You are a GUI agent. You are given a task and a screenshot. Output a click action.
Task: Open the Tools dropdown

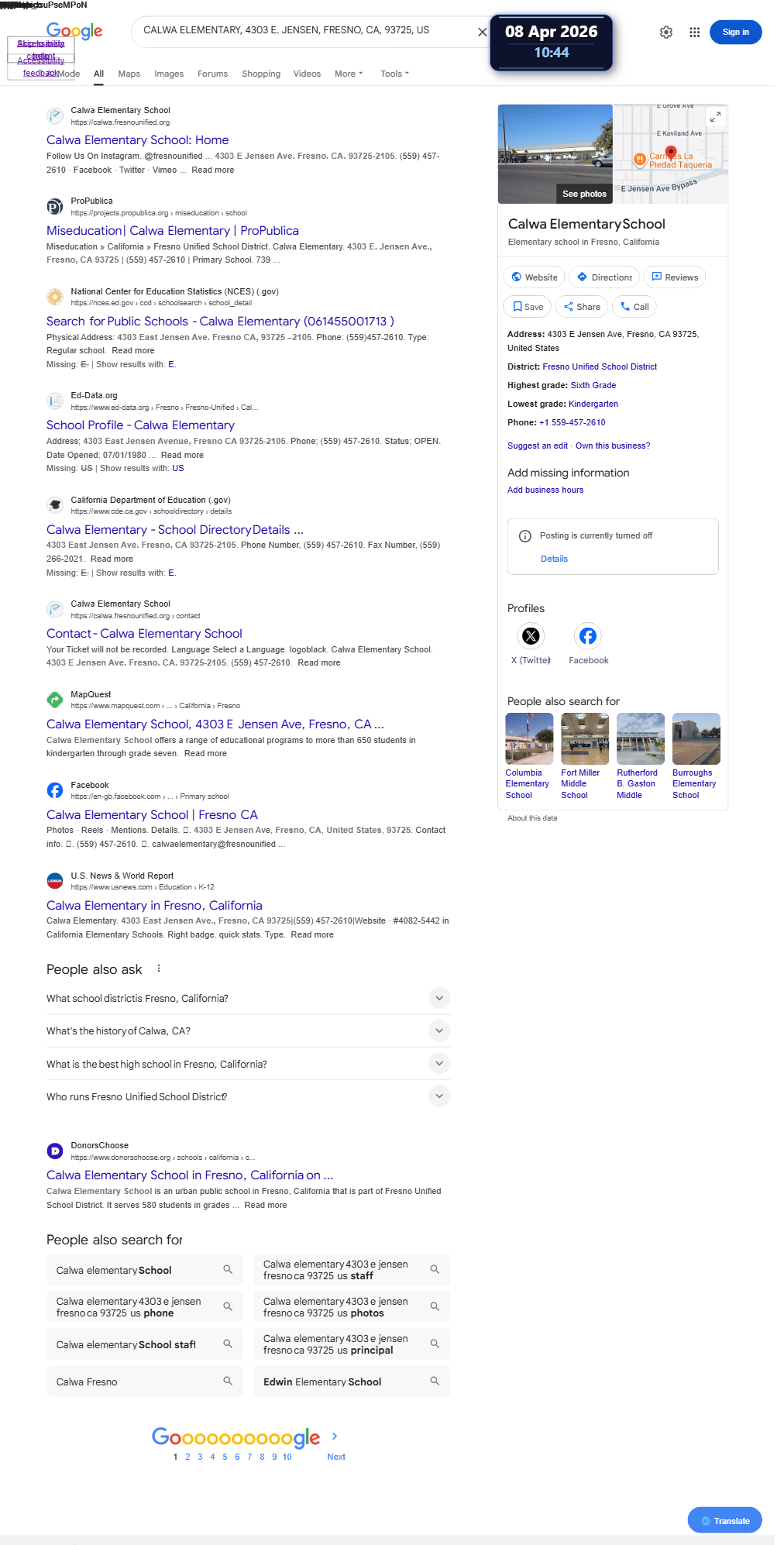point(394,74)
